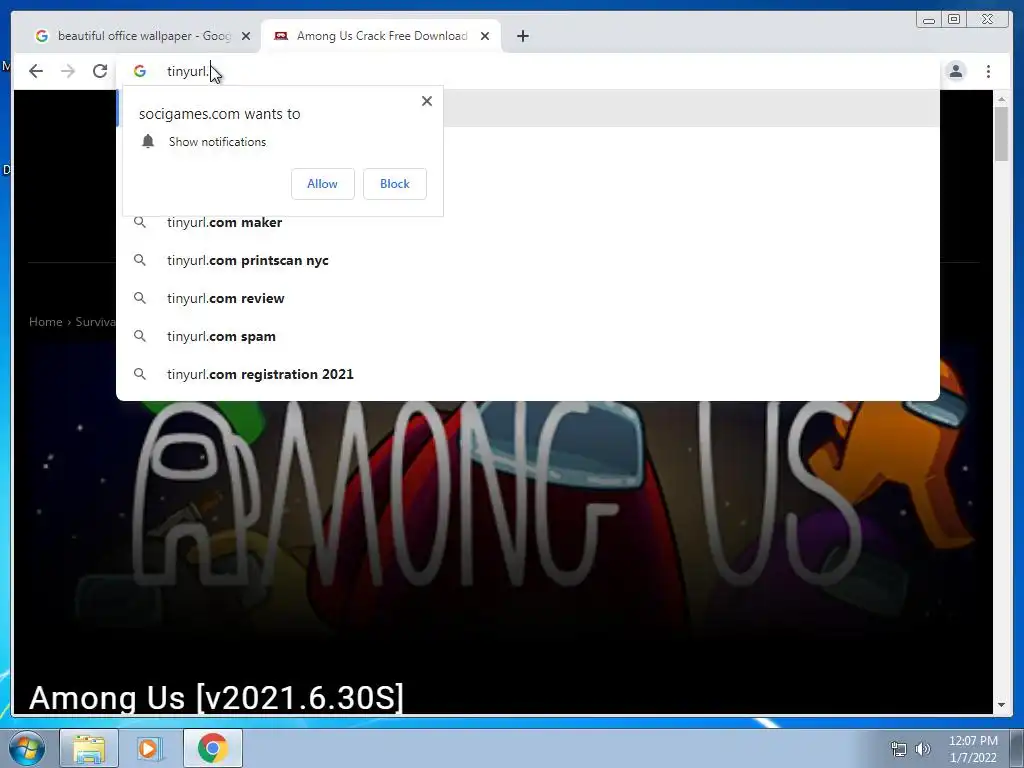
Task: Click the Google favicon on first tab
Action: (42, 36)
